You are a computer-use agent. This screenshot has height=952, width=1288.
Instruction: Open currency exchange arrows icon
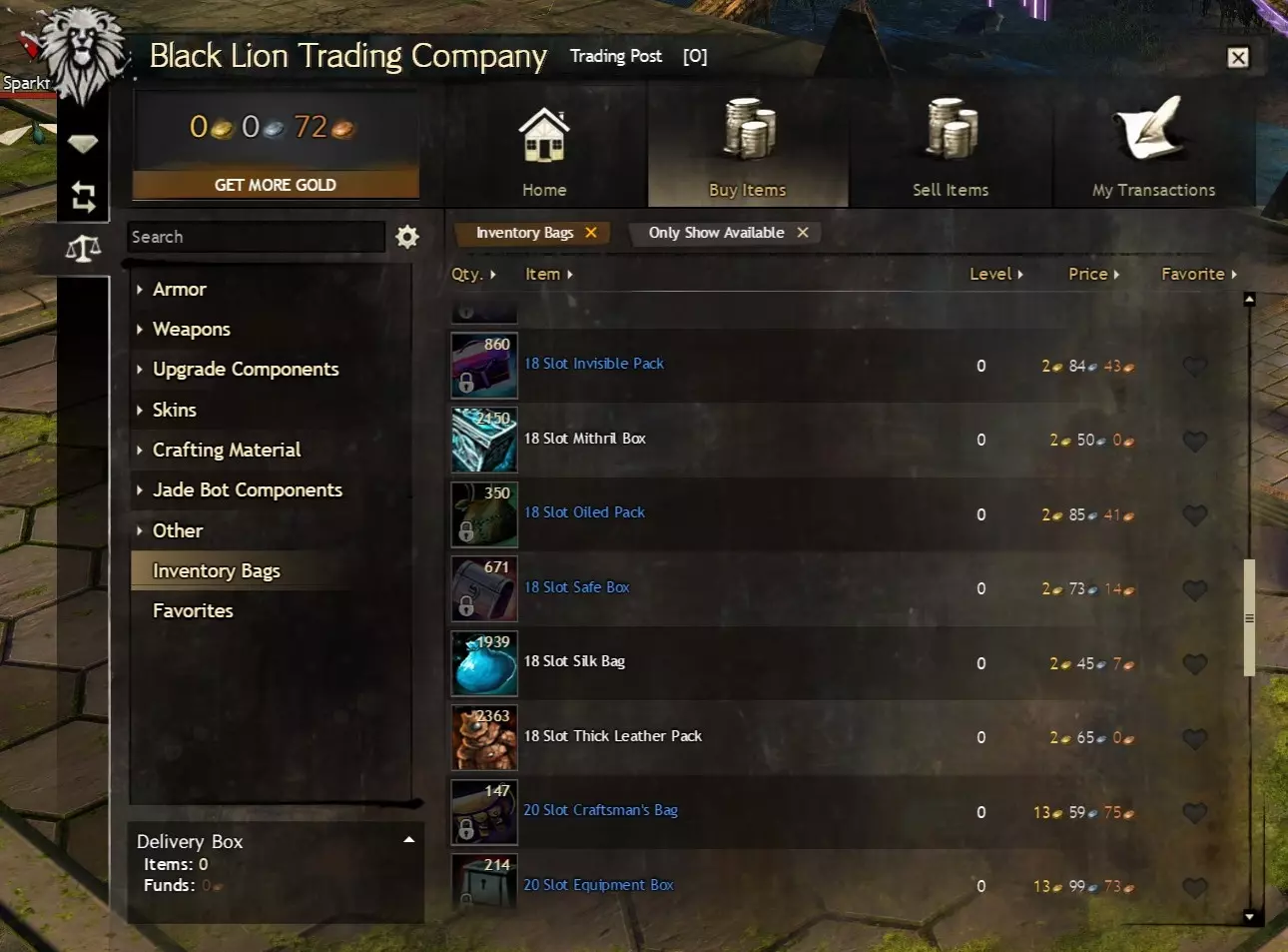point(83,197)
